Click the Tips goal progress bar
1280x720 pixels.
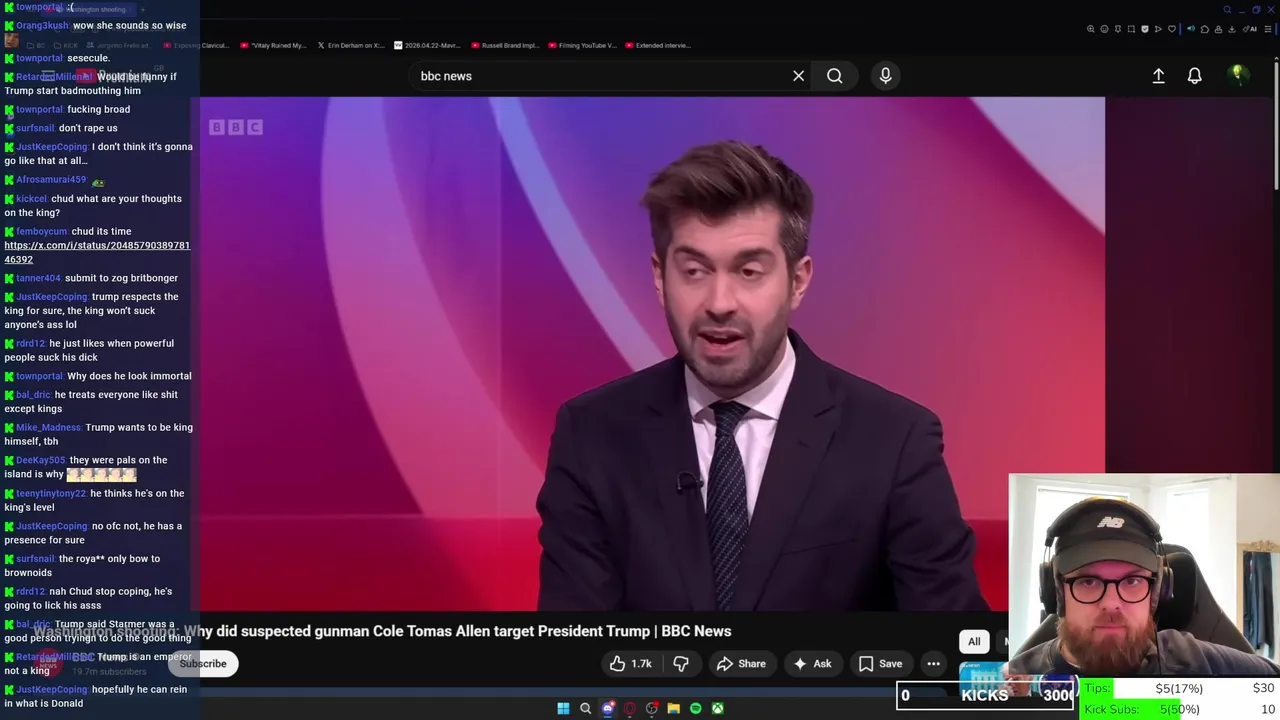pos(1180,688)
